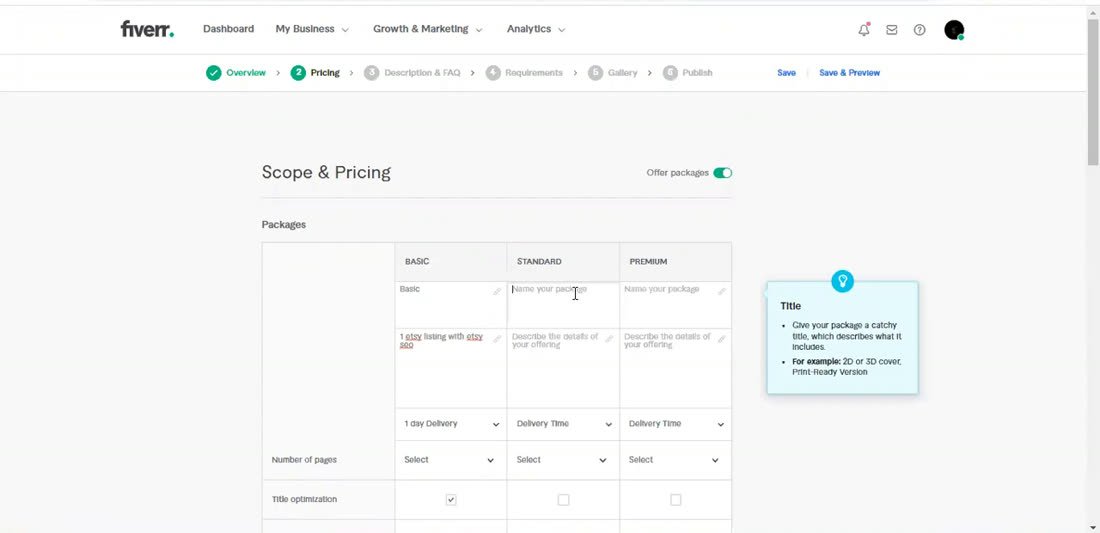
Task: Click pencil icon in Premium description
Action: tap(721, 339)
